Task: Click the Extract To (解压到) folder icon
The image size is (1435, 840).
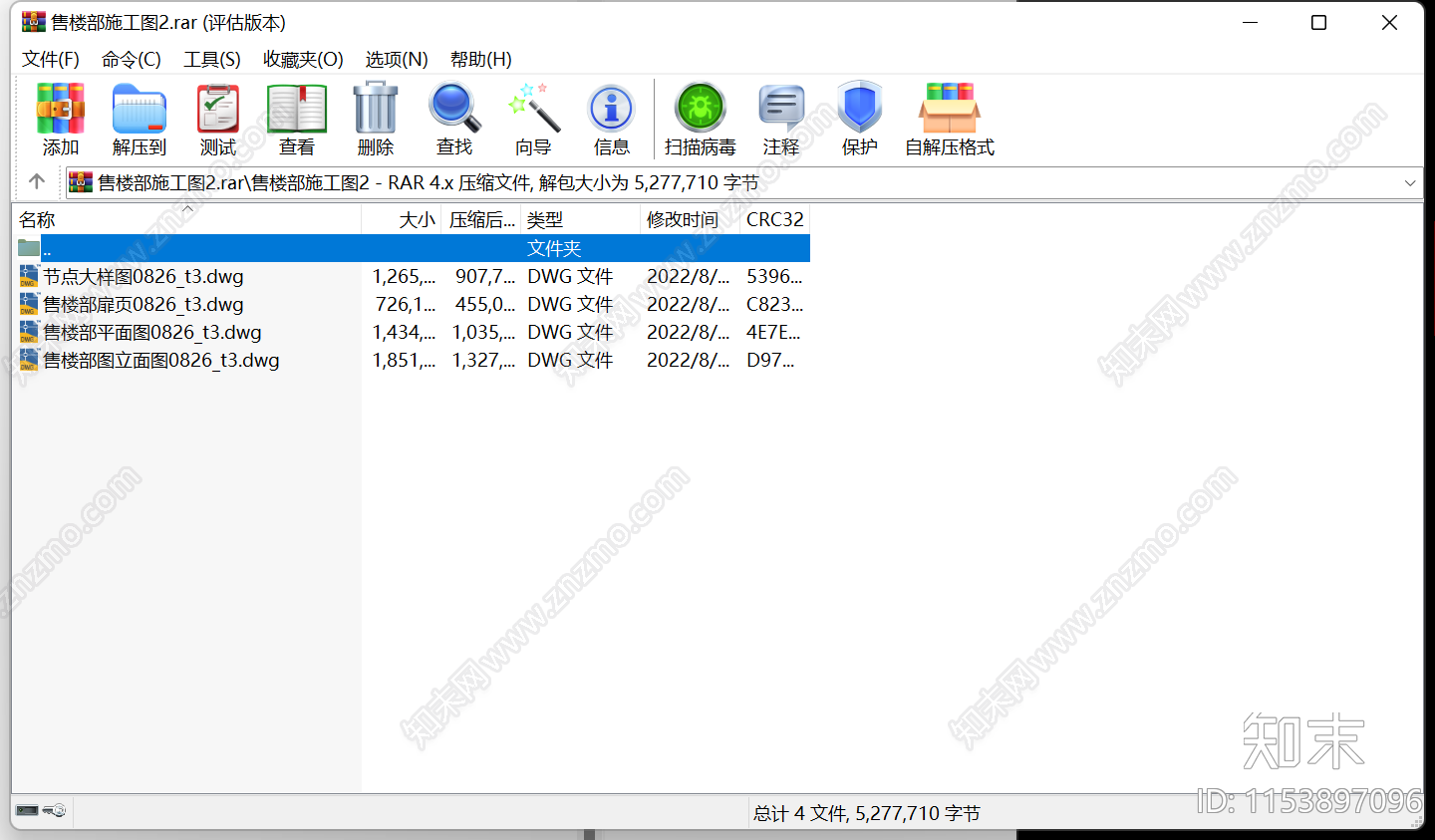Action: pyautogui.click(x=139, y=109)
